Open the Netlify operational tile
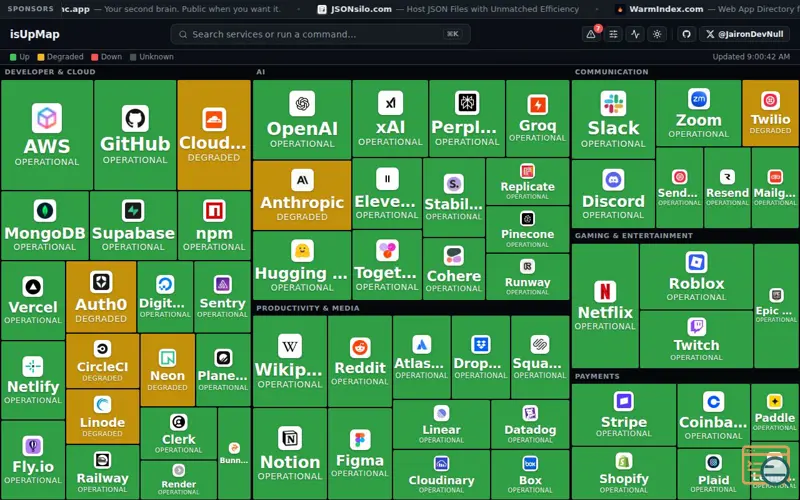 (x=33, y=380)
